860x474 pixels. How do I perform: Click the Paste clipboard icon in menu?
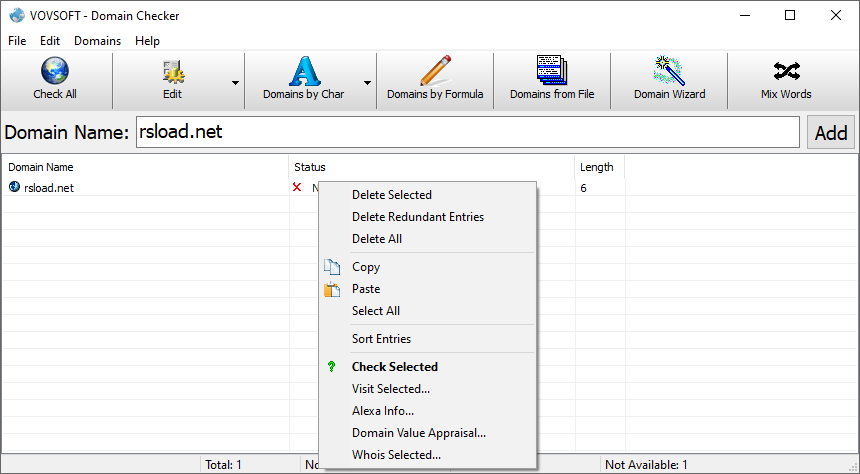[x=332, y=289]
